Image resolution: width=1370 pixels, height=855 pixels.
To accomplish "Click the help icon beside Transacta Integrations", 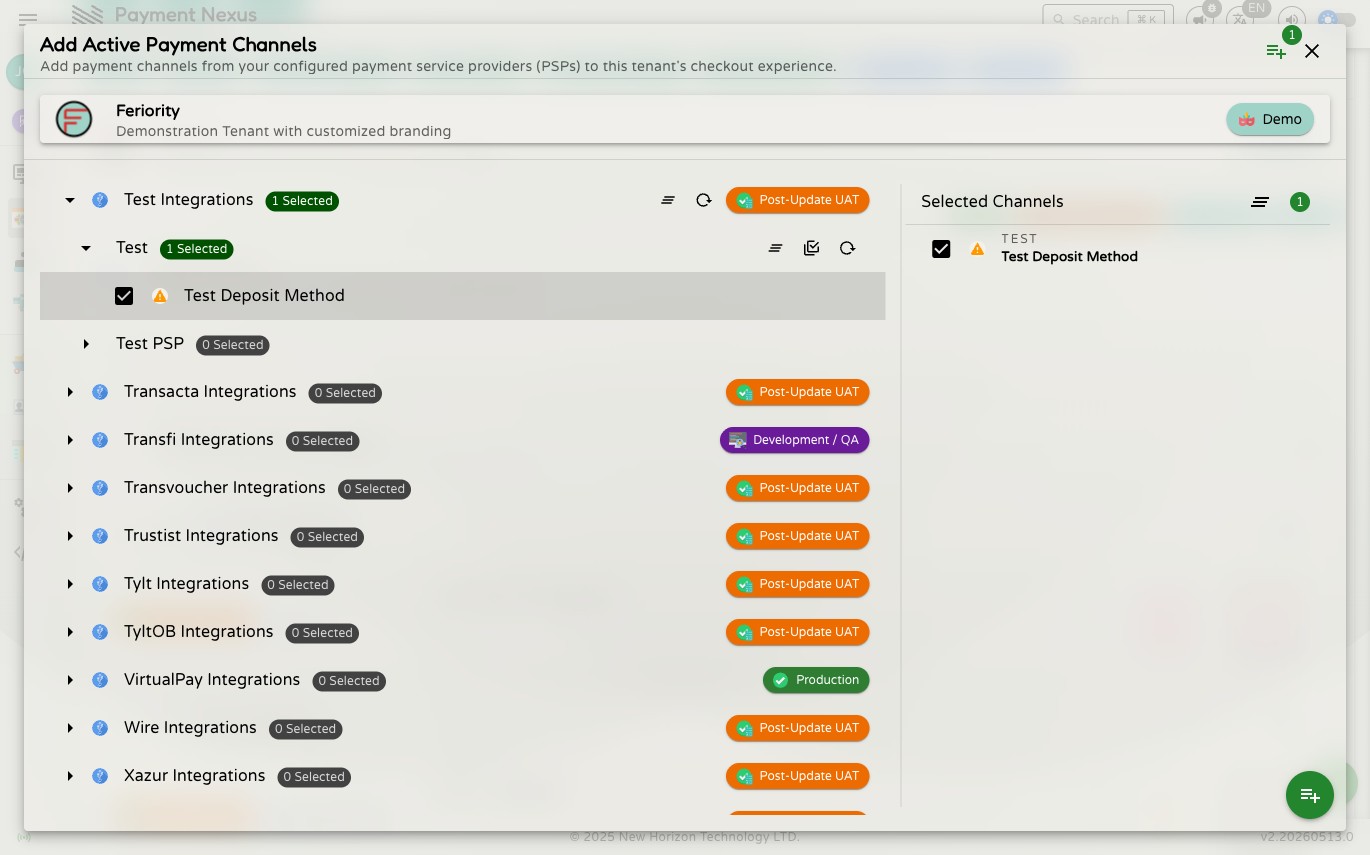I will click(x=100, y=392).
